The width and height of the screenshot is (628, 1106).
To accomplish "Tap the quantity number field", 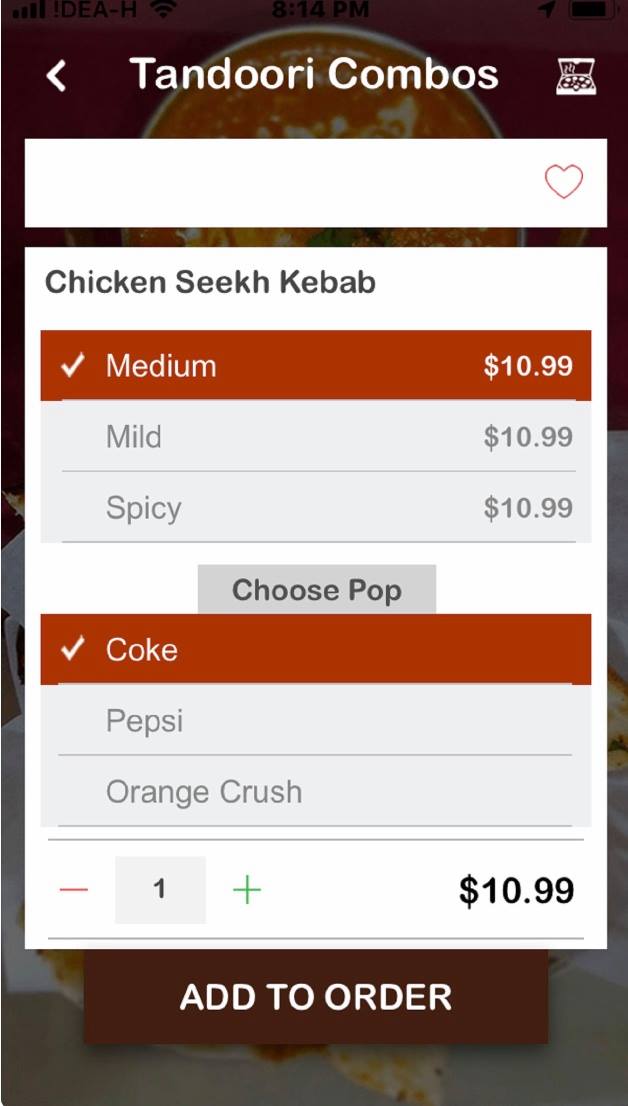I will point(160,890).
